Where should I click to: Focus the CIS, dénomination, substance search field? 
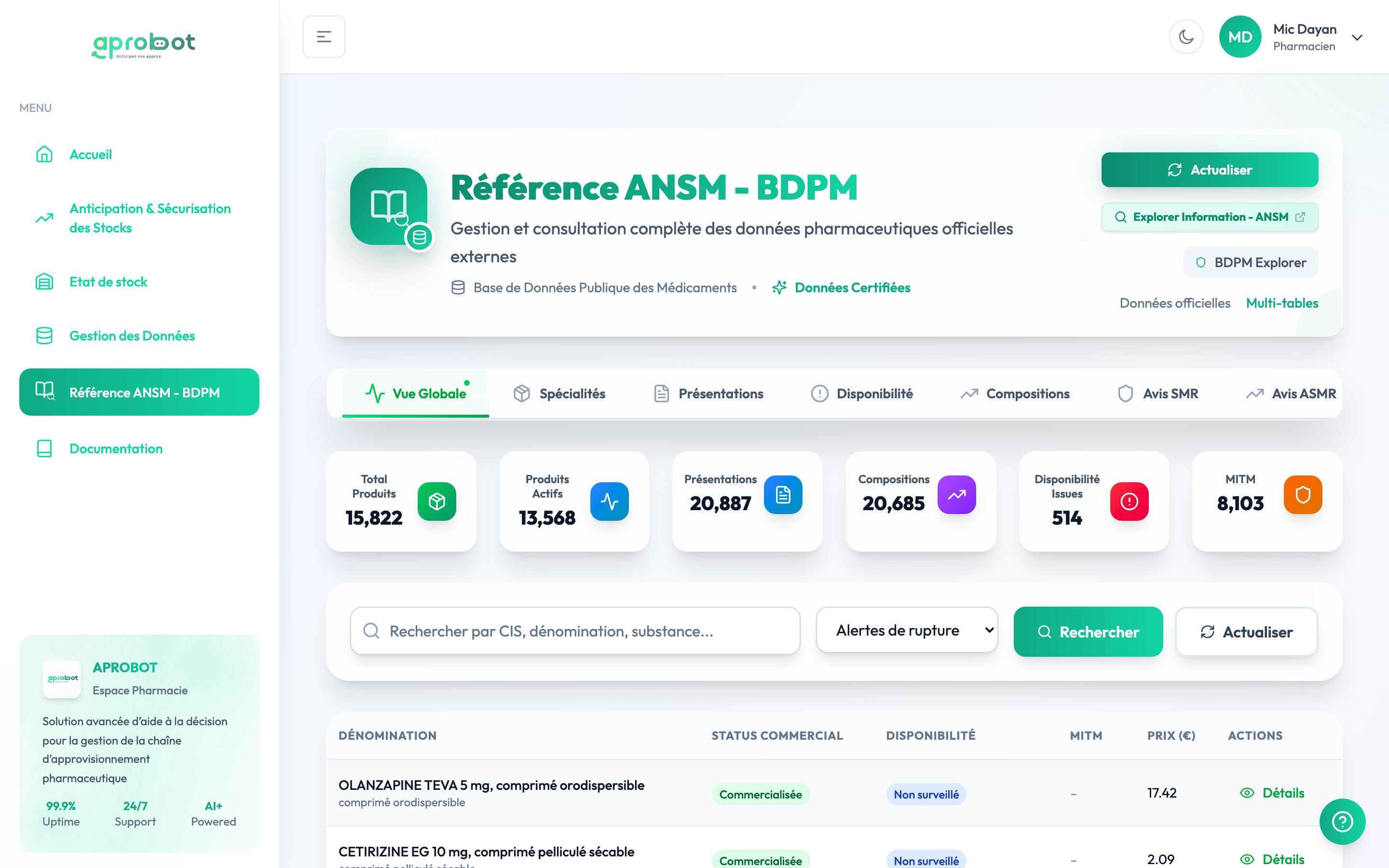coord(575,631)
